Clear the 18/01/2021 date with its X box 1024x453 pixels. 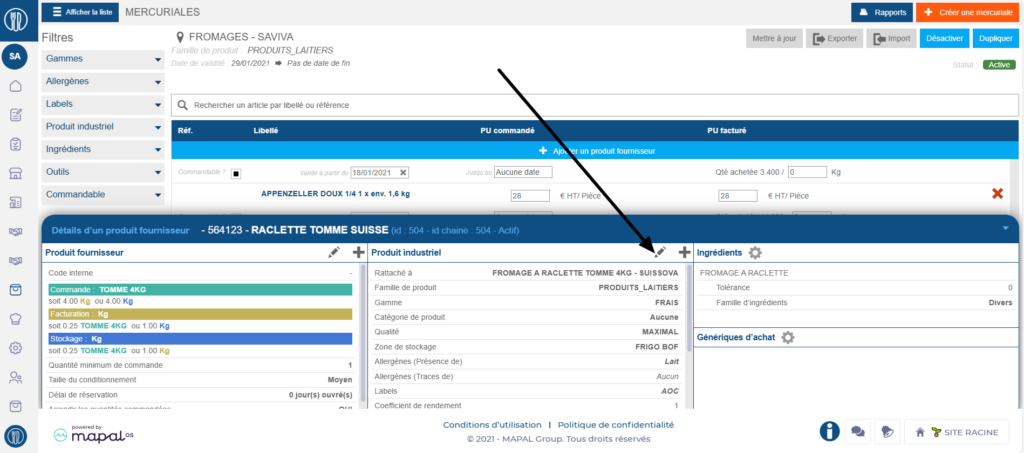click(x=402, y=172)
